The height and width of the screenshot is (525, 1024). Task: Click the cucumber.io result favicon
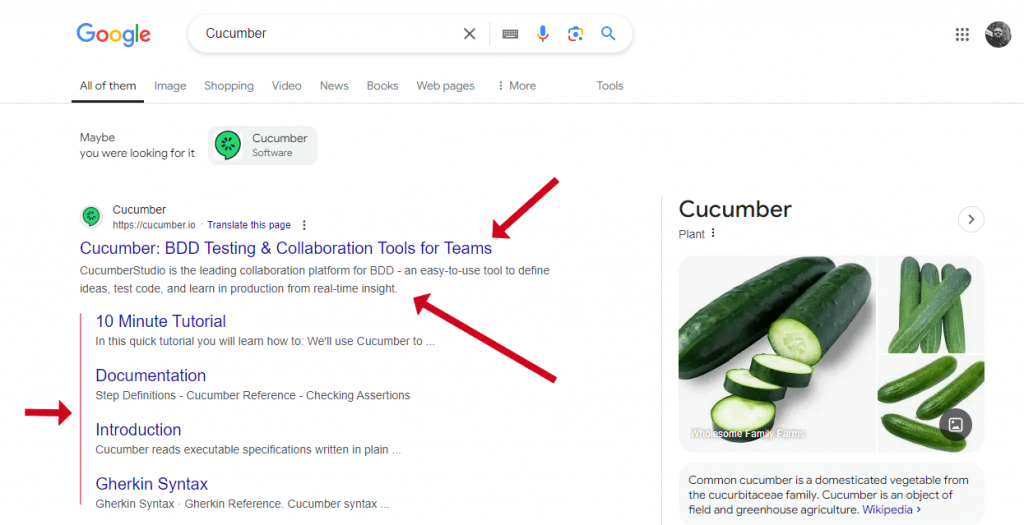coord(91,216)
